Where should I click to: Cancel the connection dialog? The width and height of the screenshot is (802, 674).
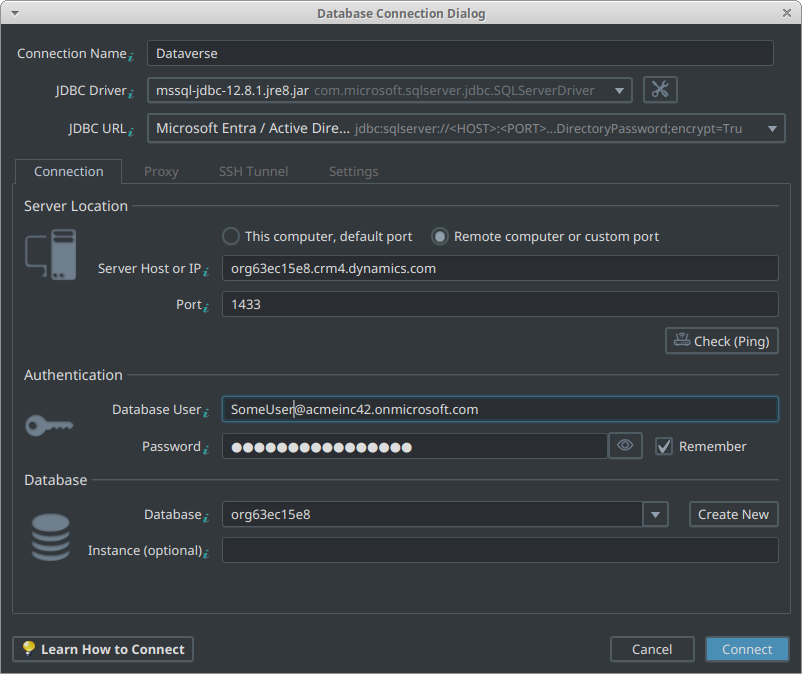point(652,649)
